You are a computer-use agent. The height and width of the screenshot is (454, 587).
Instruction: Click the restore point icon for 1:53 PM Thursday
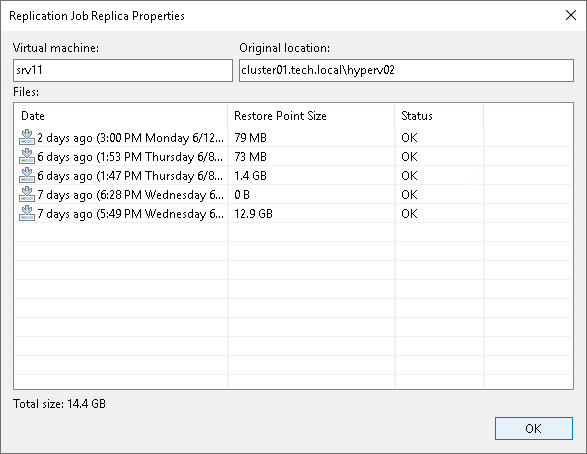click(27, 156)
